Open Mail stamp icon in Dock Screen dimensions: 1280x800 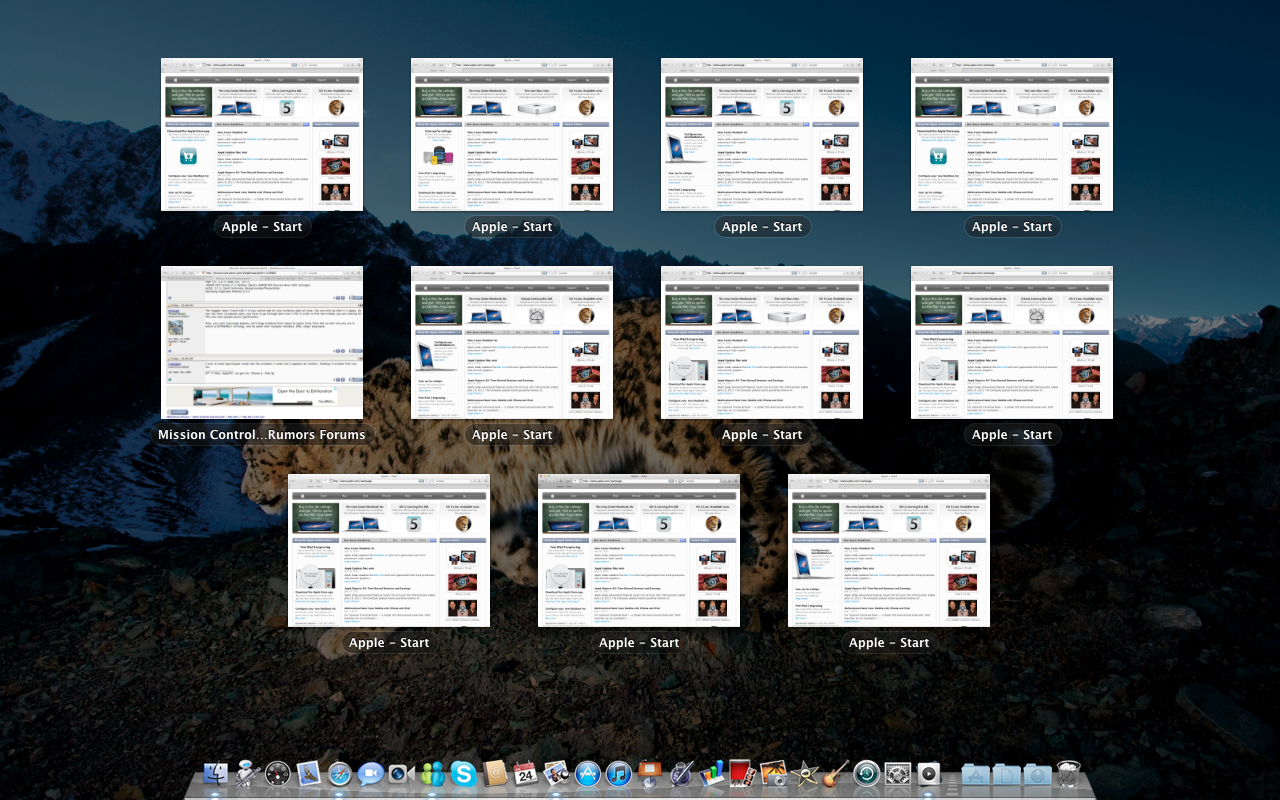pyautogui.click(x=309, y=774)
